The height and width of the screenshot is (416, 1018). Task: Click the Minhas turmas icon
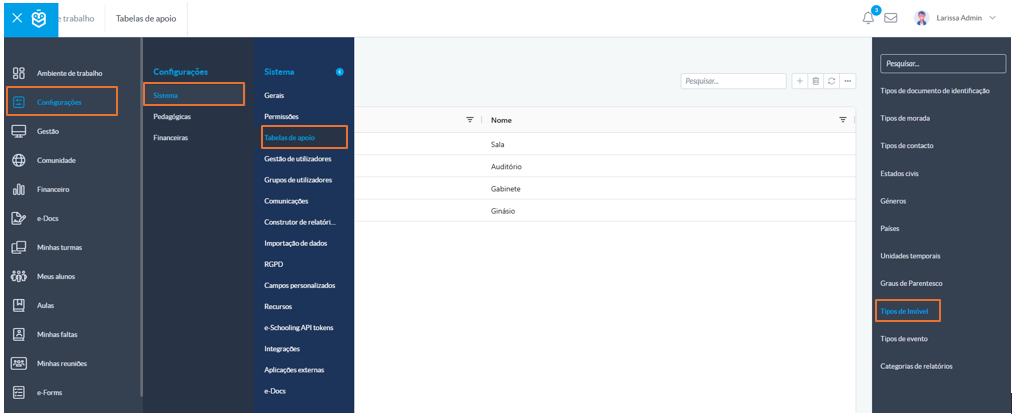(x=19, y=247)
